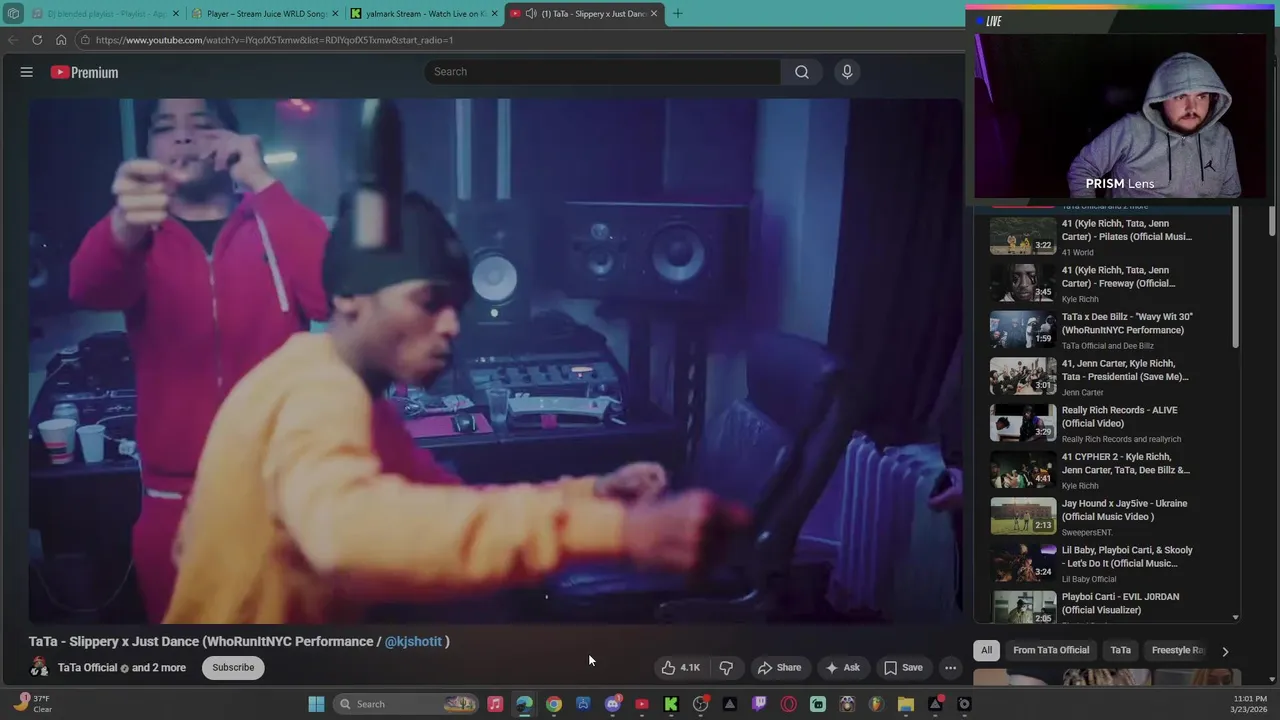Play the Playboi Carti EVIL J0RDAN thumbnail
The height and width of the screenshot is (720, 1280).
coord(1023,607)
